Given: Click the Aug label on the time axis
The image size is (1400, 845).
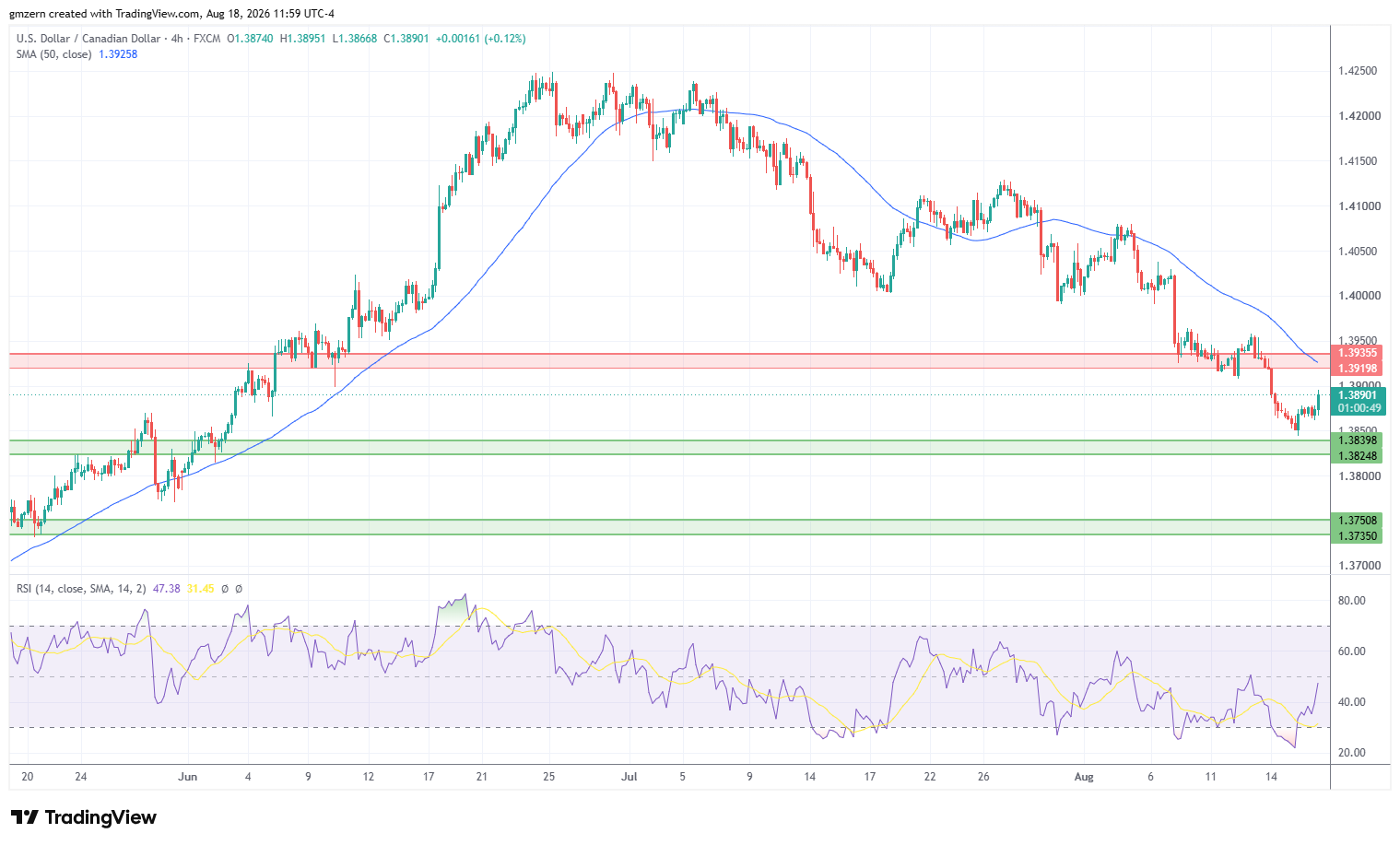Looking at the screenshot, I should coord(1084,777).
